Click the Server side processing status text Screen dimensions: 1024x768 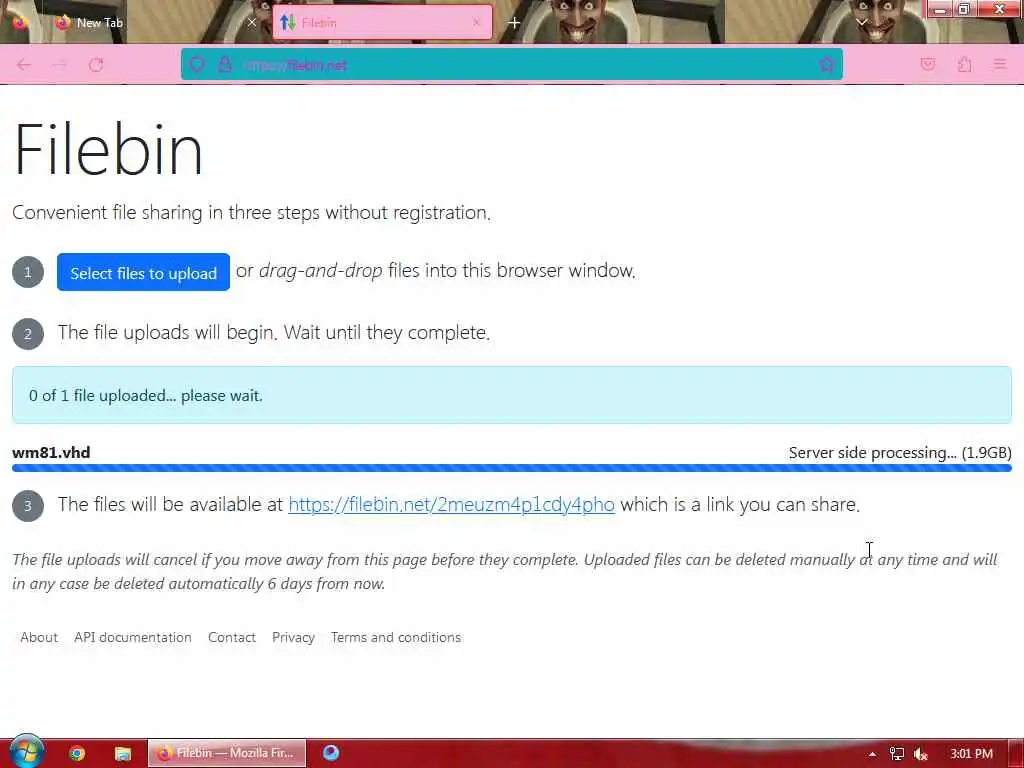[900, 453]
